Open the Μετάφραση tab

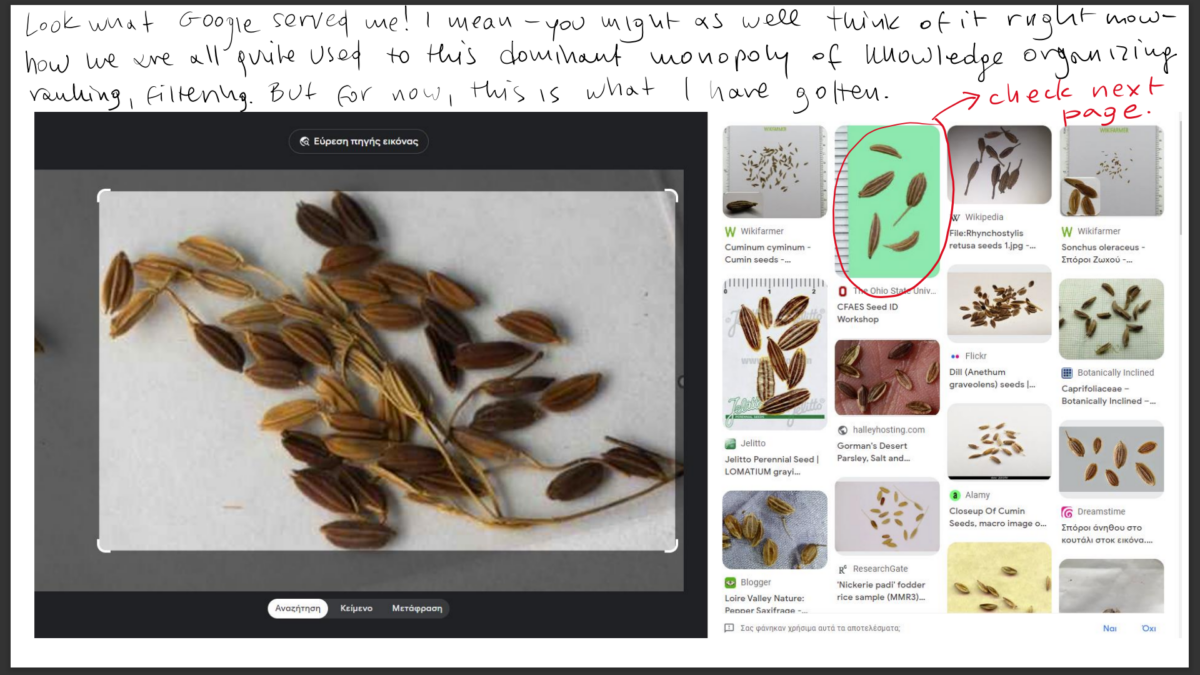pyautogui.click(x=416, y=608)
